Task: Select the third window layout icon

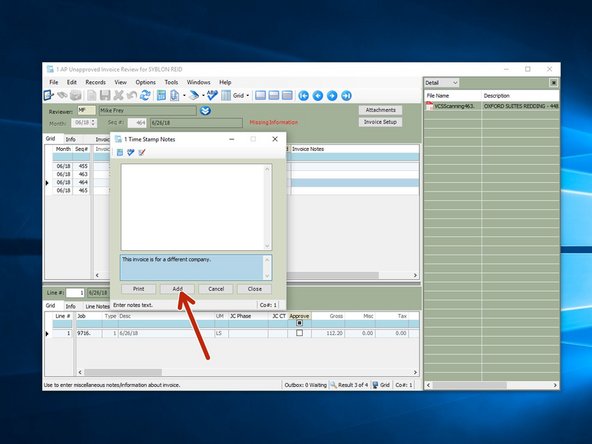Action: click(x=287, y=96)
